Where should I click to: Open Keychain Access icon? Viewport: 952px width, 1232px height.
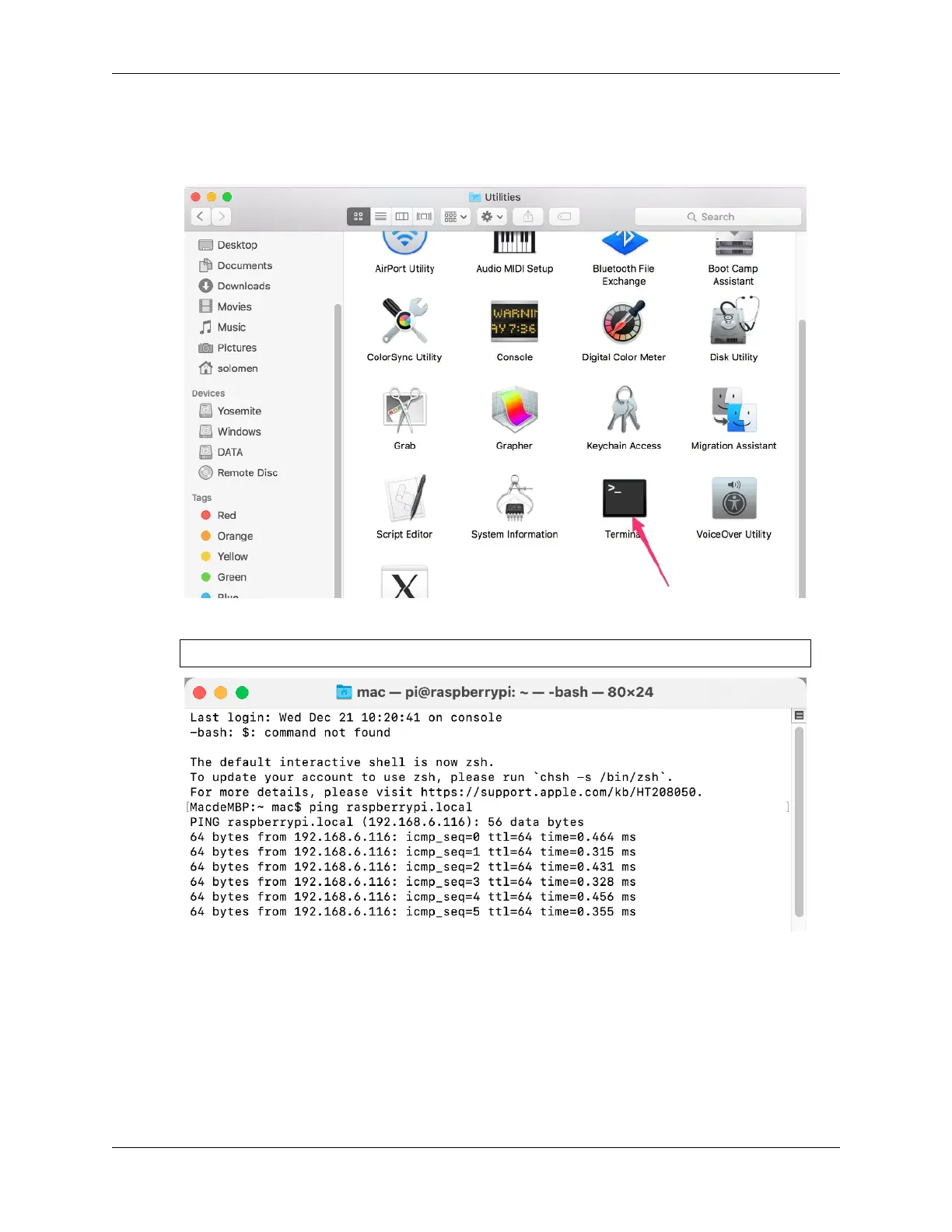click(x=624, y=409)
